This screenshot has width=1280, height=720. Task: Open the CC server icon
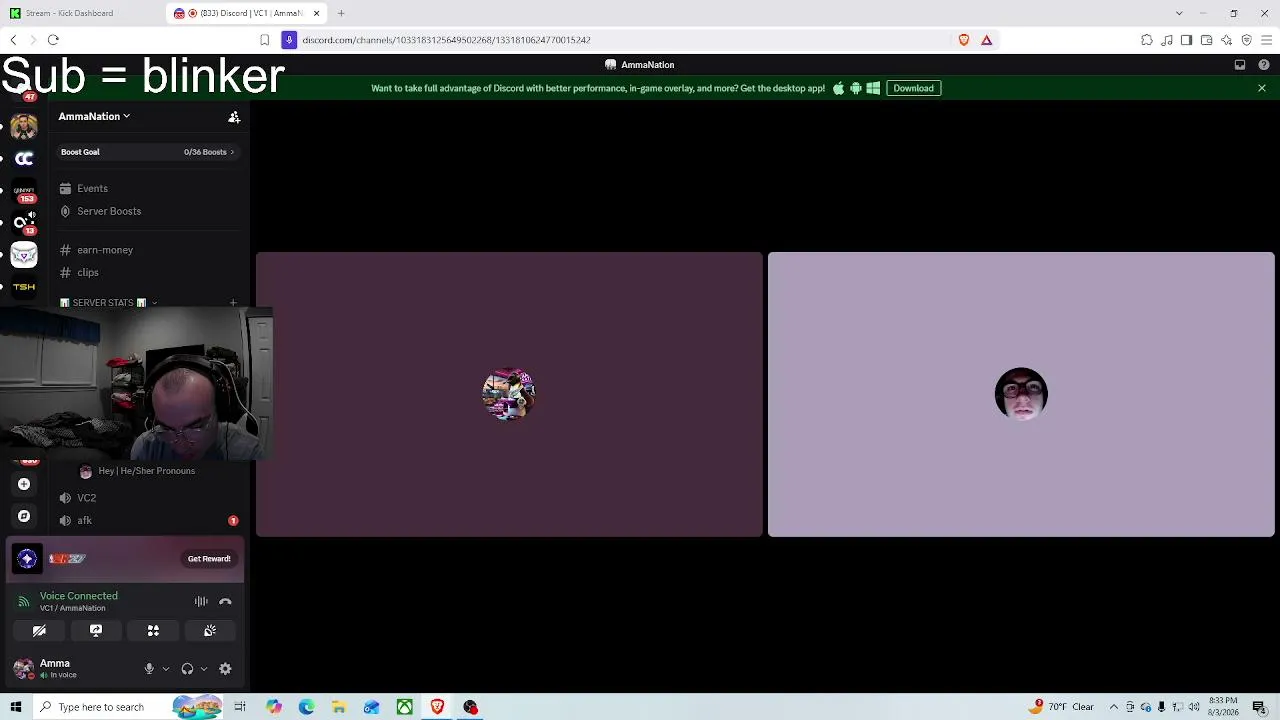[24, 158]
